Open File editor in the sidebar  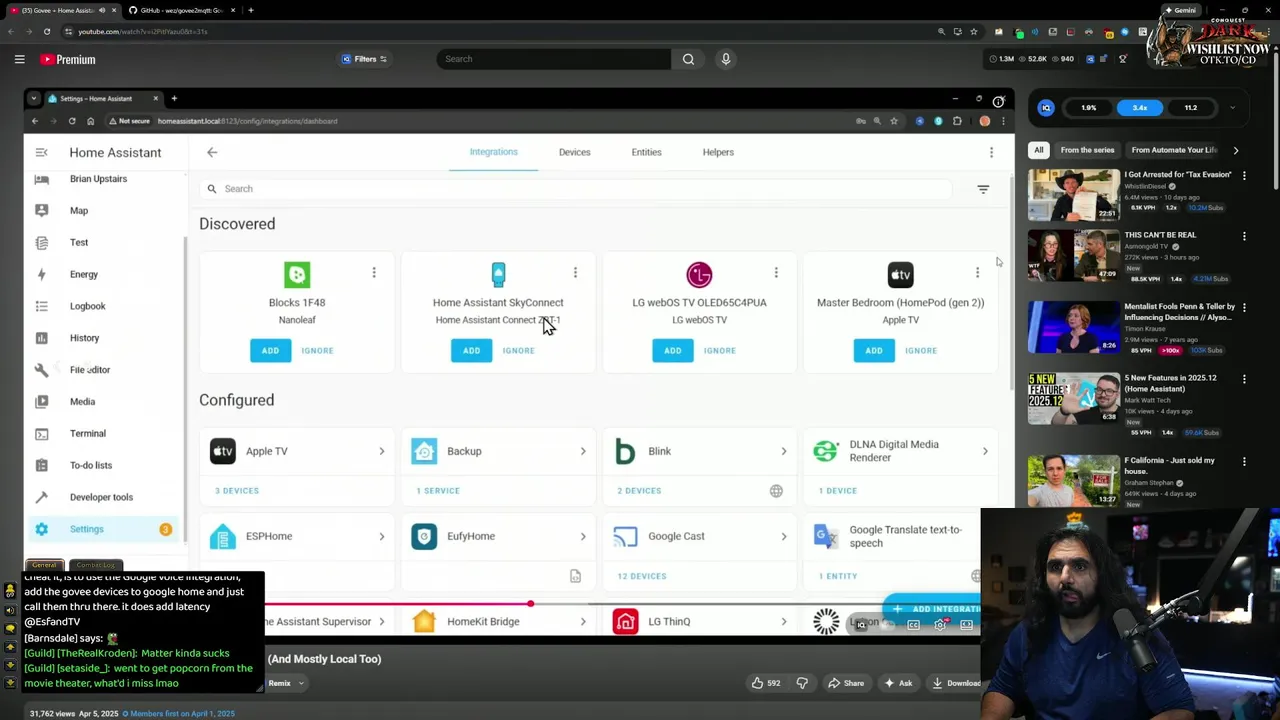click(105, 370)
